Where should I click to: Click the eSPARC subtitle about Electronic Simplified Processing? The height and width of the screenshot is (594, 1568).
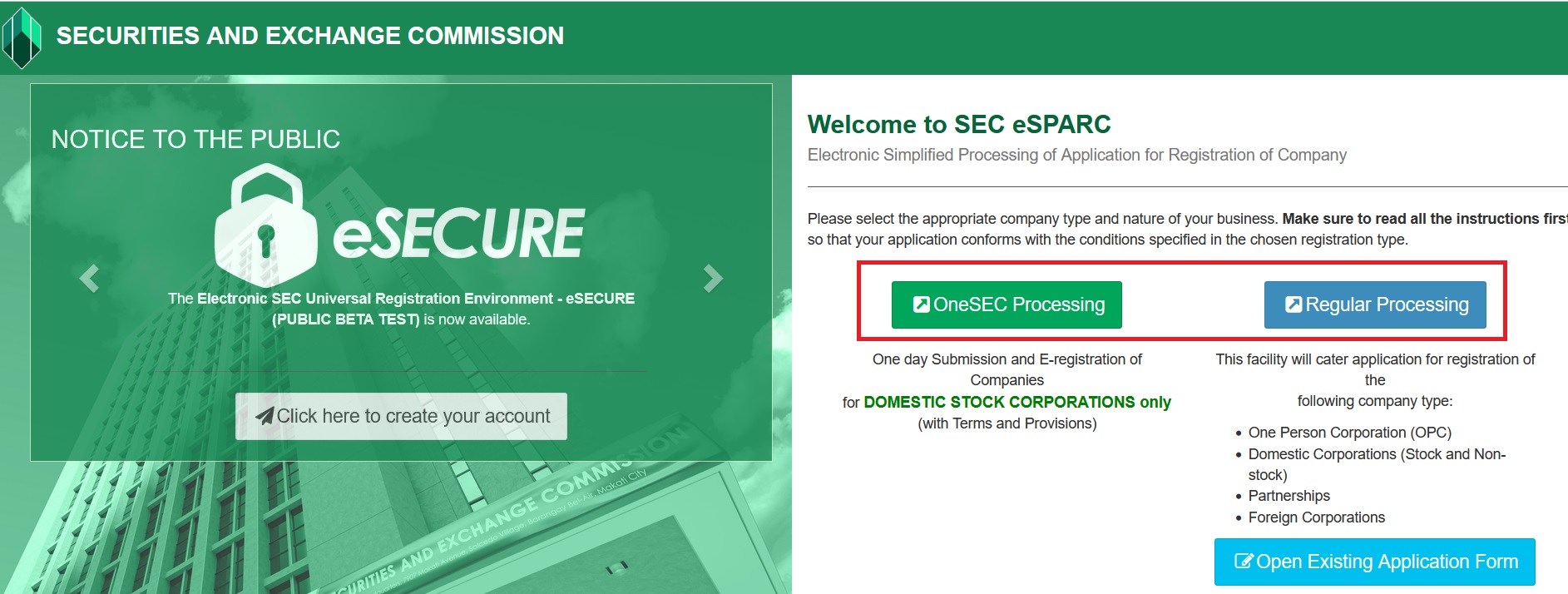pos(1076,155)
